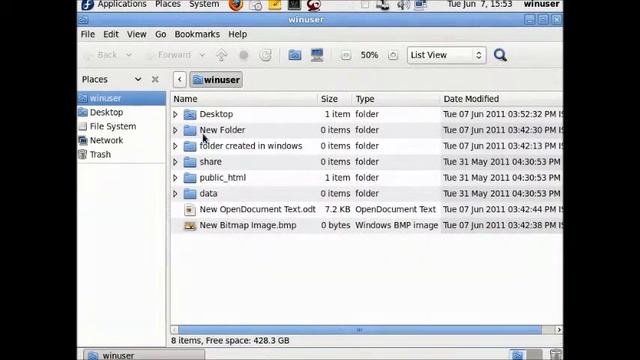The image size is (640, 360).
Task: Click the path bar left scroll arrow
Action: [180, 80]
